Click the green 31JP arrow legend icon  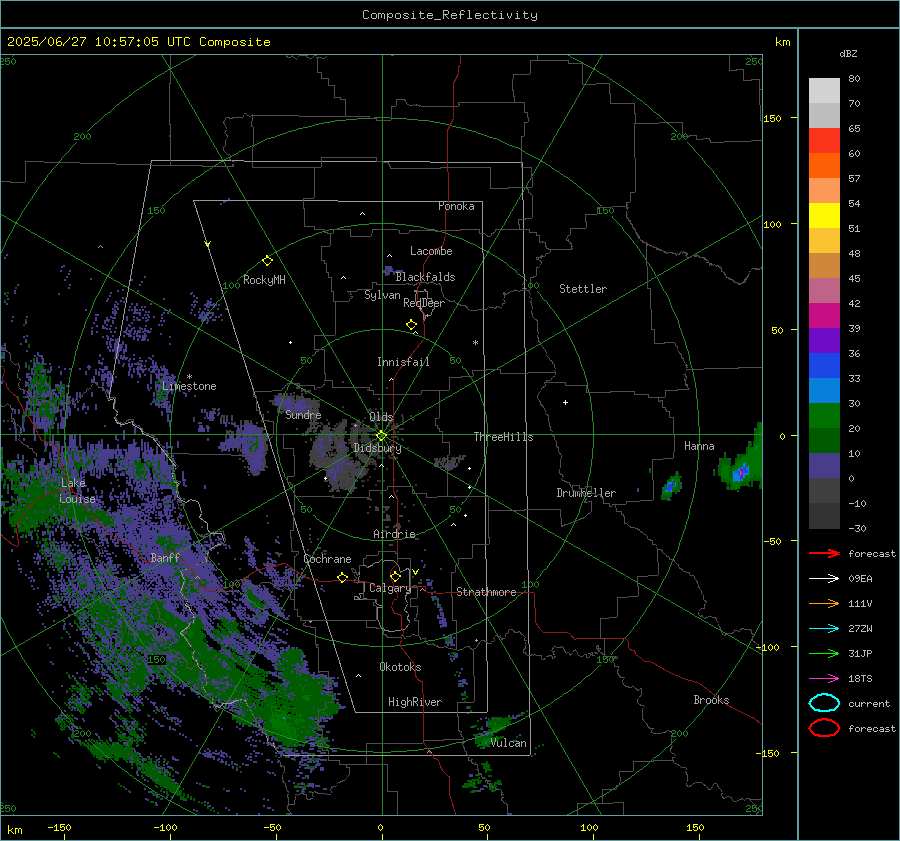click(824, 653)
